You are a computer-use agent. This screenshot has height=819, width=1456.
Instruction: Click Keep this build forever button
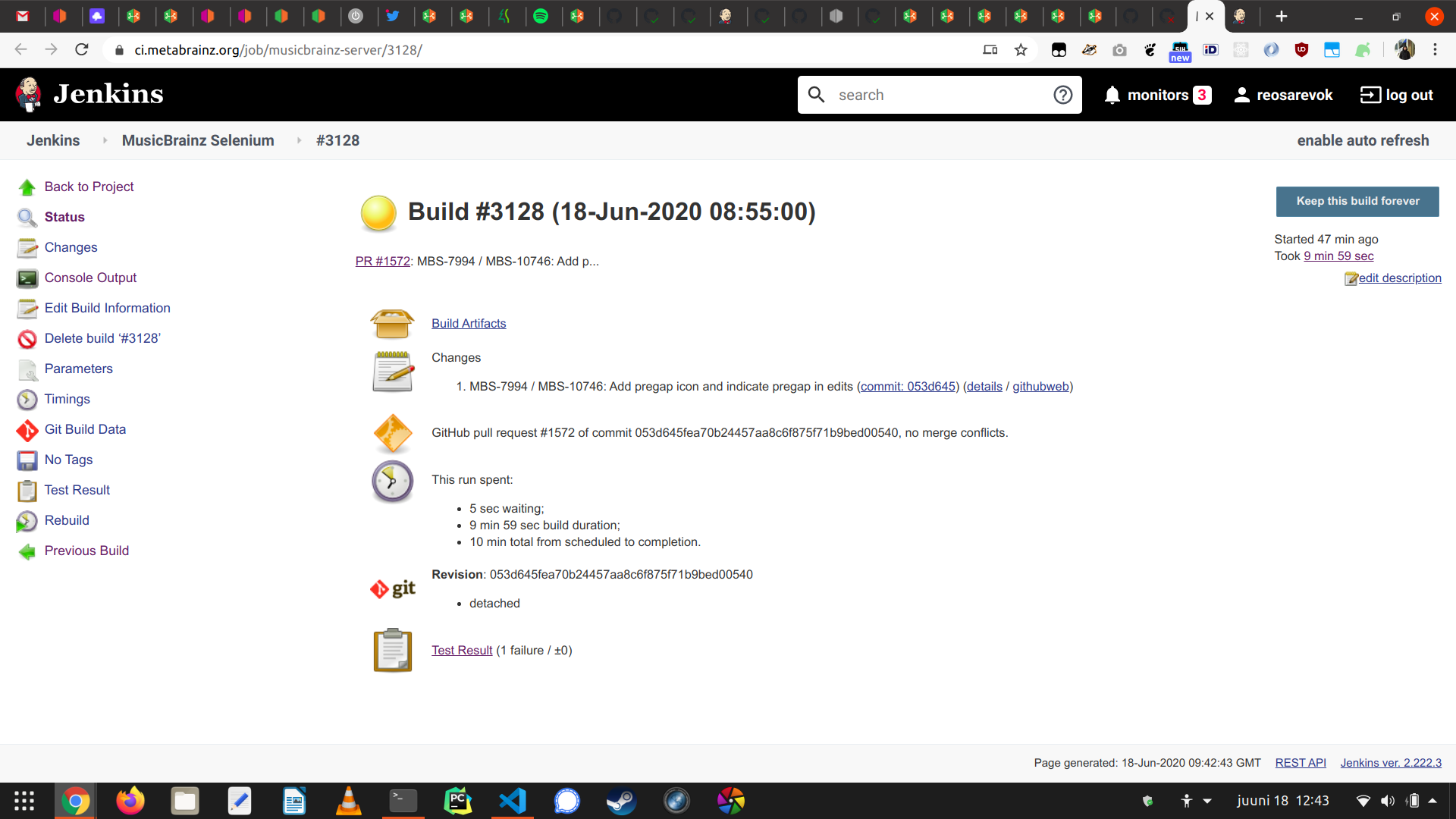point(1357,201)
